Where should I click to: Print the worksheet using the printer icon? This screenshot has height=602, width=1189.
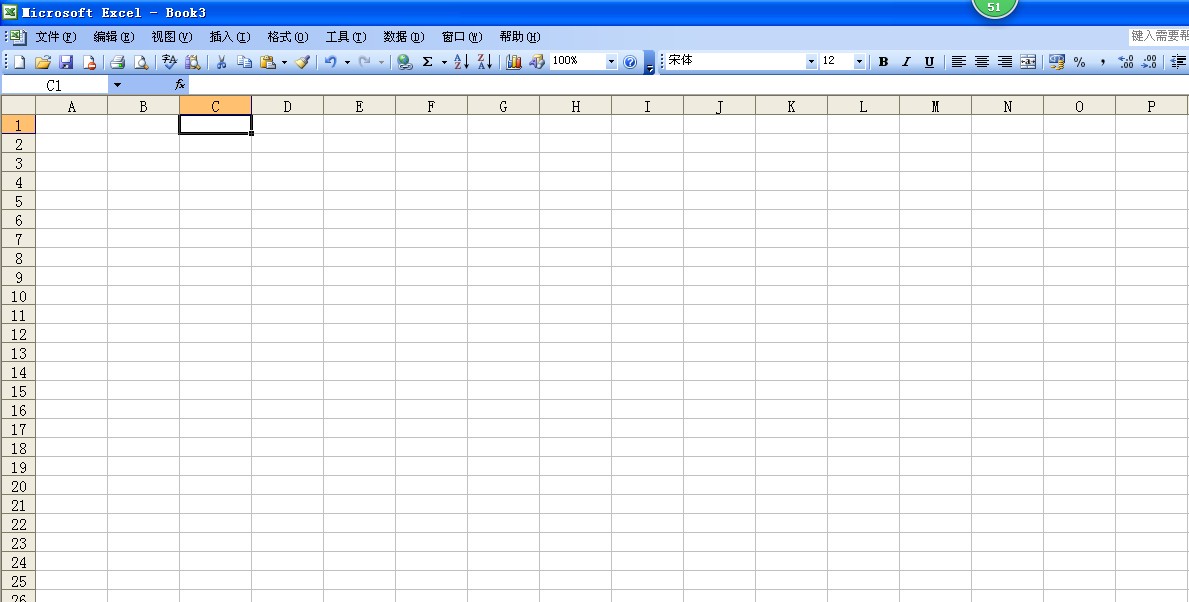pyautogui.click(x=118, y=62)
